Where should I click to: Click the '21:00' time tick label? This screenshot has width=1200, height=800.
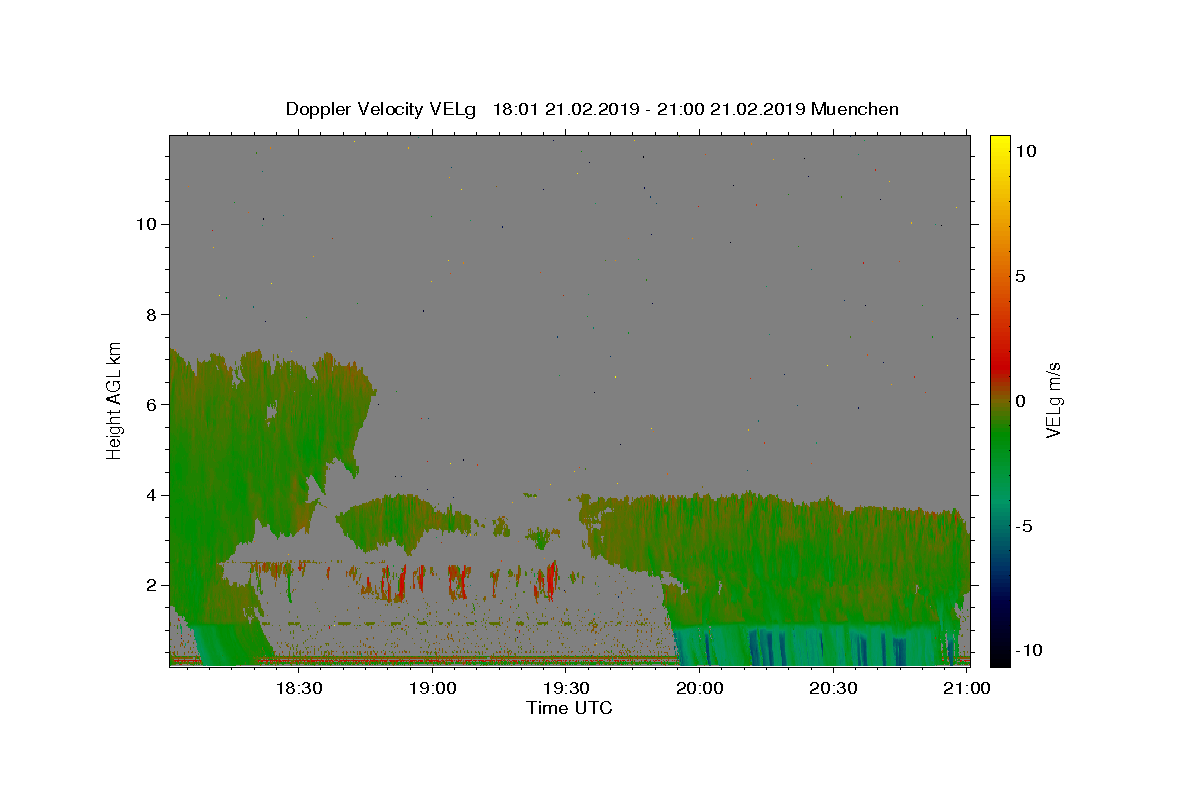(x=967, y=689)
